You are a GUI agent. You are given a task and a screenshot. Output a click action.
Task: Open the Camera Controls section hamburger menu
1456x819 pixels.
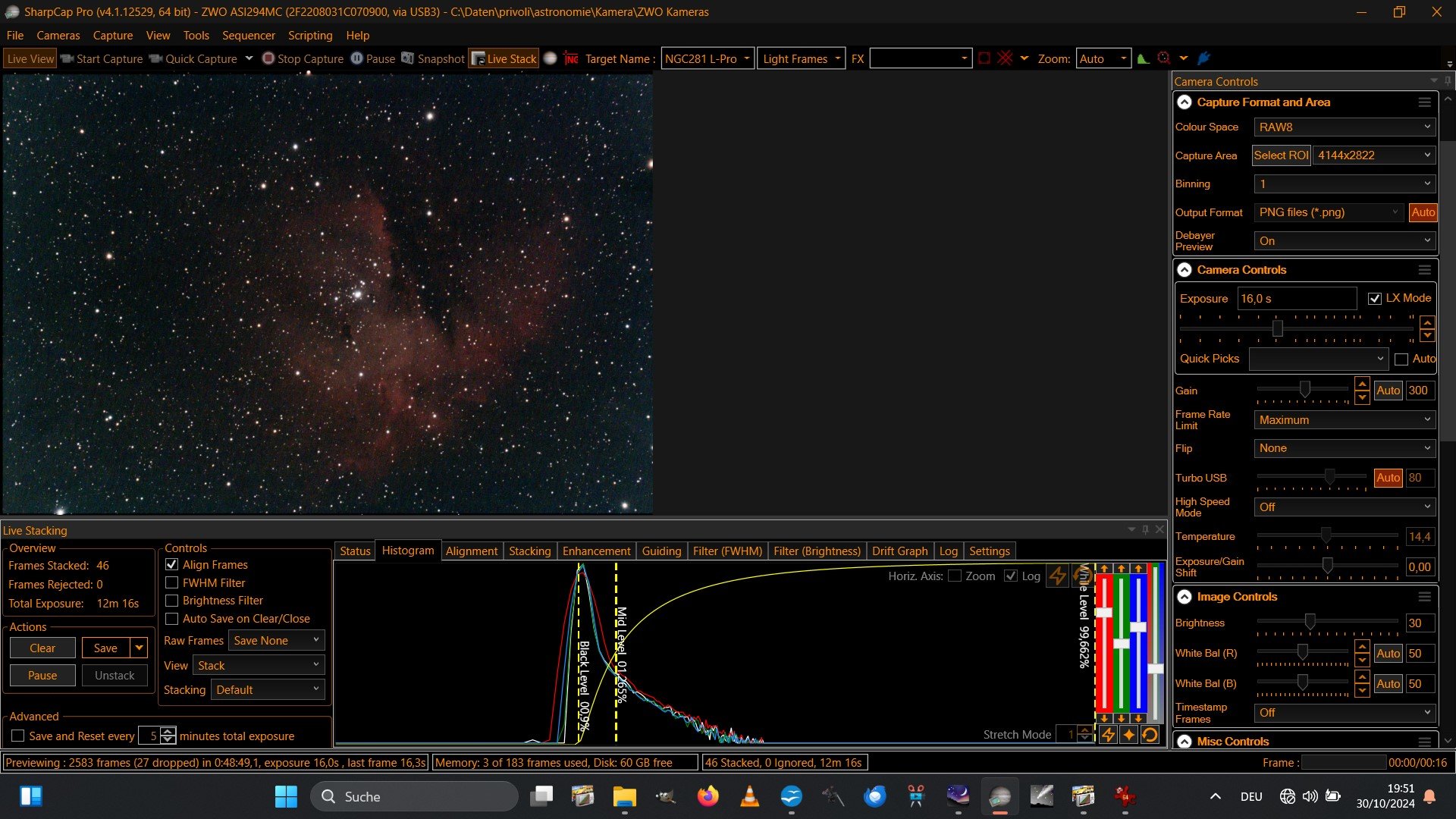click(x=1424, y=270)
